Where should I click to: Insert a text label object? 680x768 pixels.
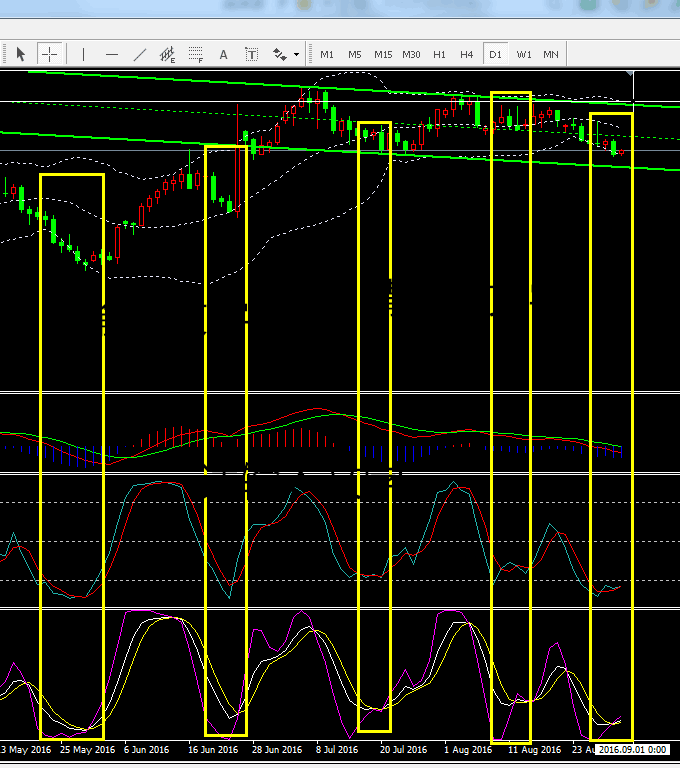pyautogui.click(x=251, y=54)
